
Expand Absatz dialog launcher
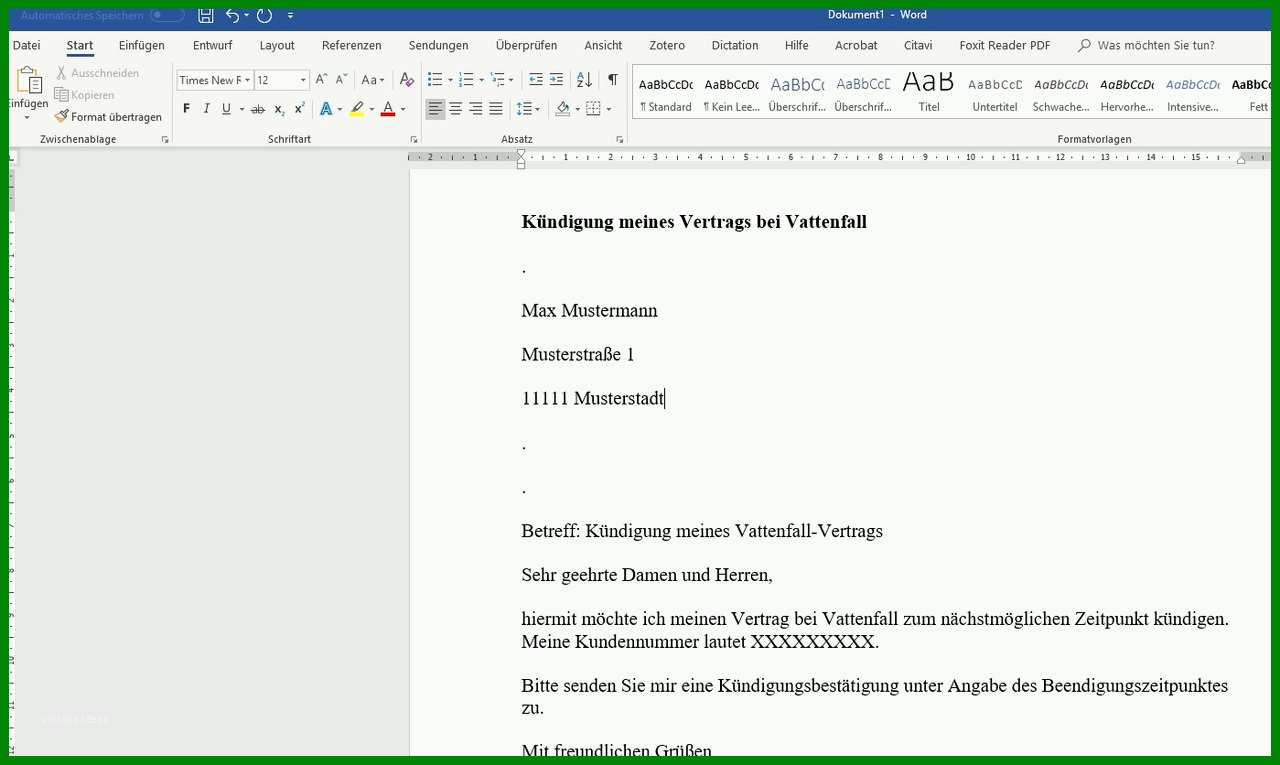click(620, 140)
